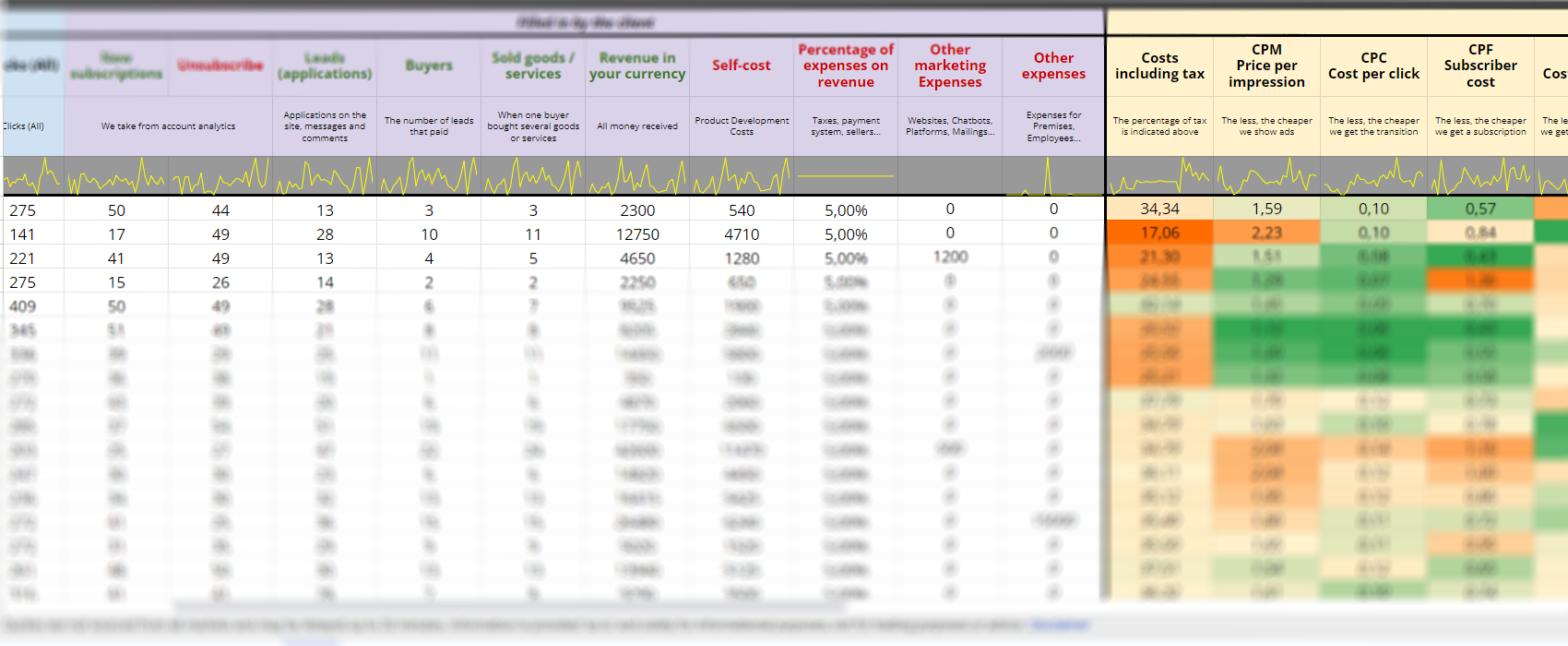Viewport: 1568px width, 646px height.
Task: Click the Self-cost sparkline chart
Action: 742,175
